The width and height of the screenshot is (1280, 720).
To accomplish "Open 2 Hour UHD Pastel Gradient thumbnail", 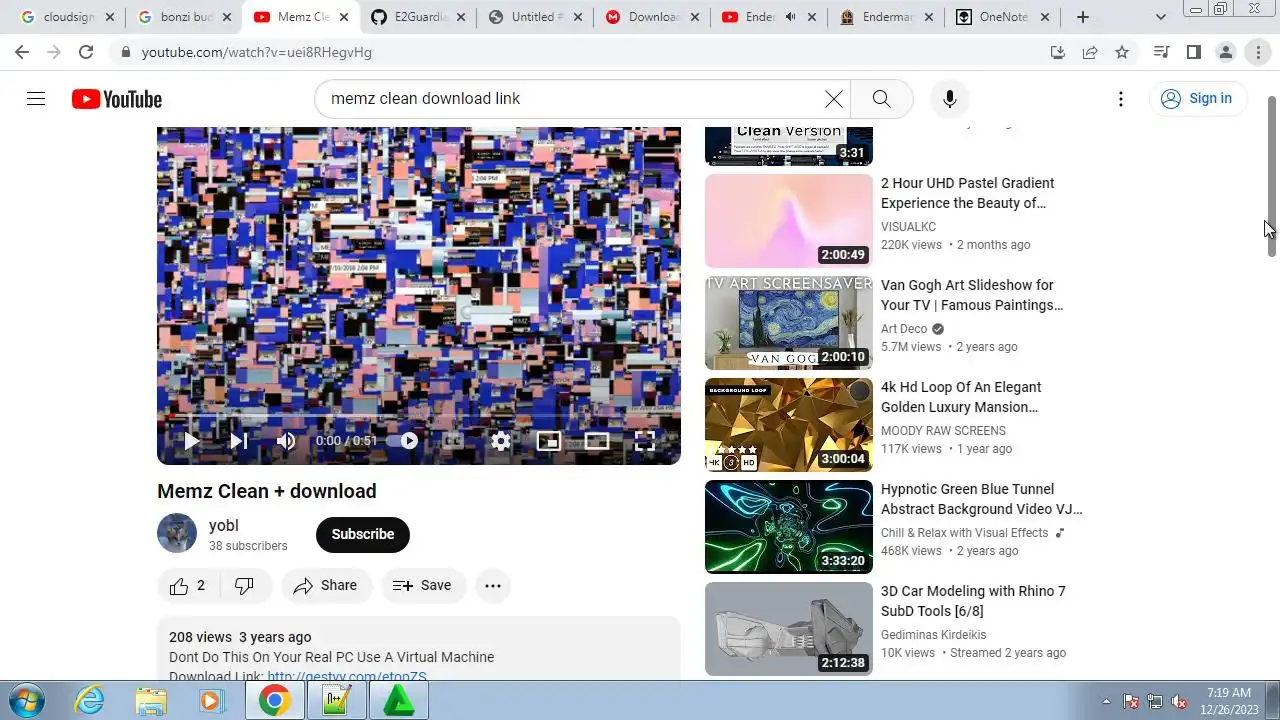I will 789,221.
